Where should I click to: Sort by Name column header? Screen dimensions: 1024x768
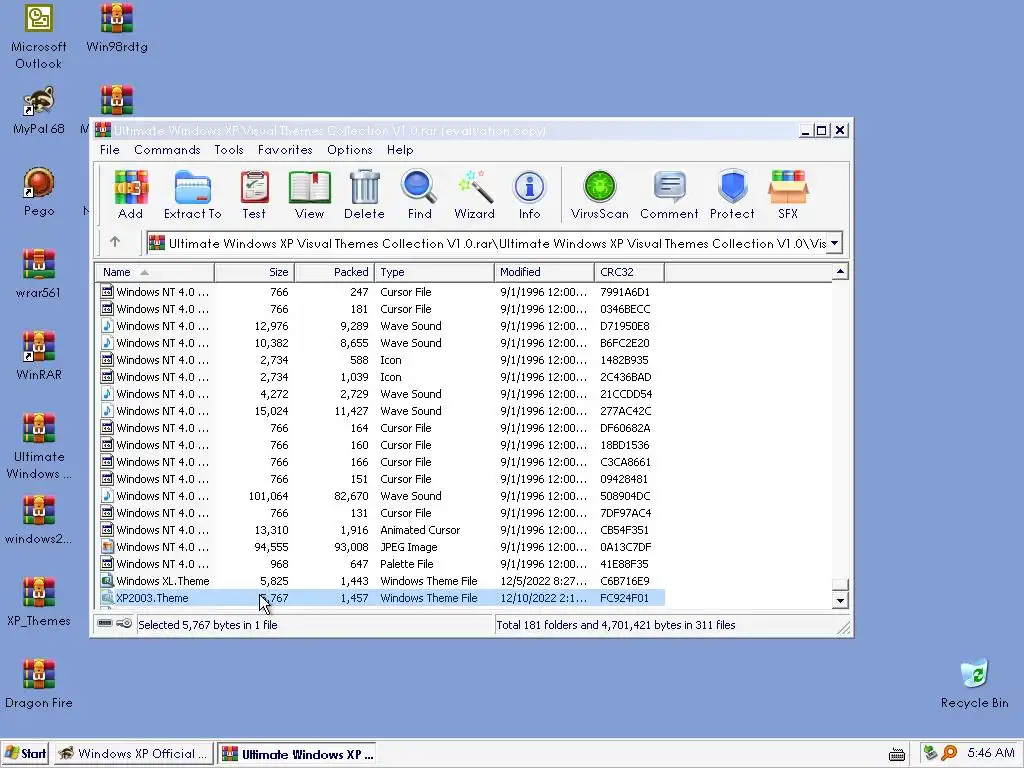coord(155,272)
